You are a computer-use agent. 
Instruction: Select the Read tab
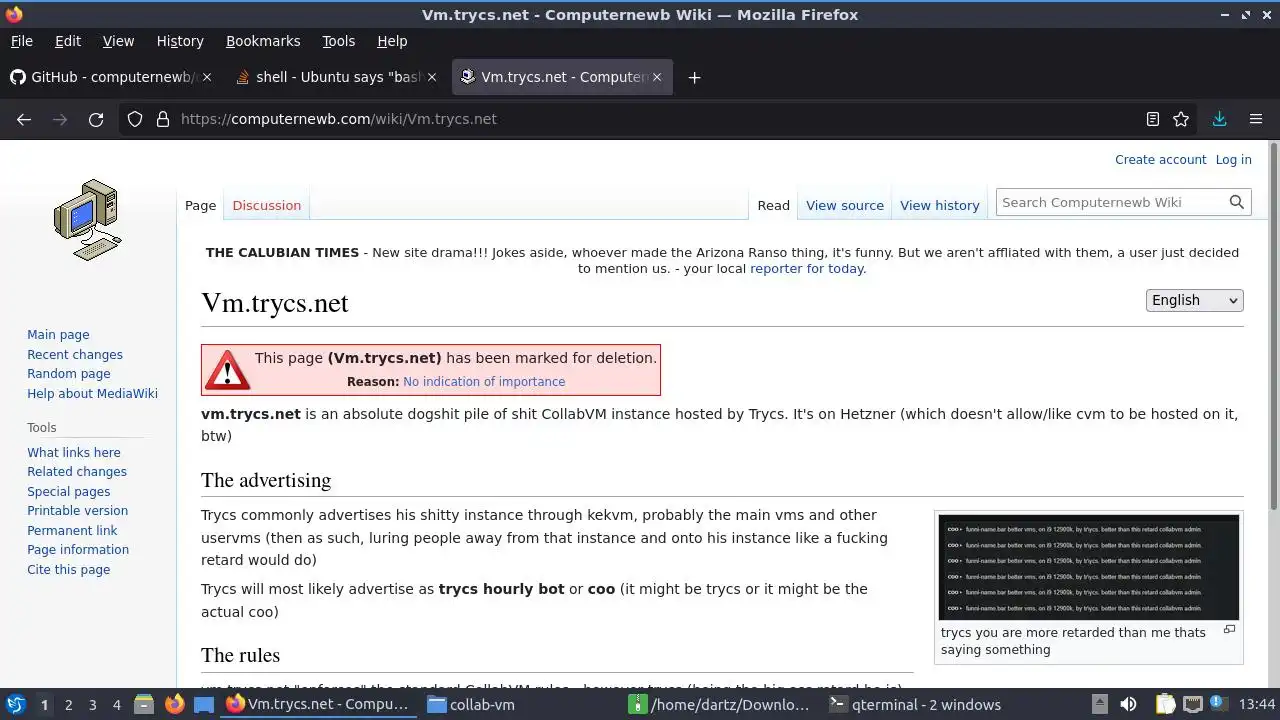(x=773, y=205)
